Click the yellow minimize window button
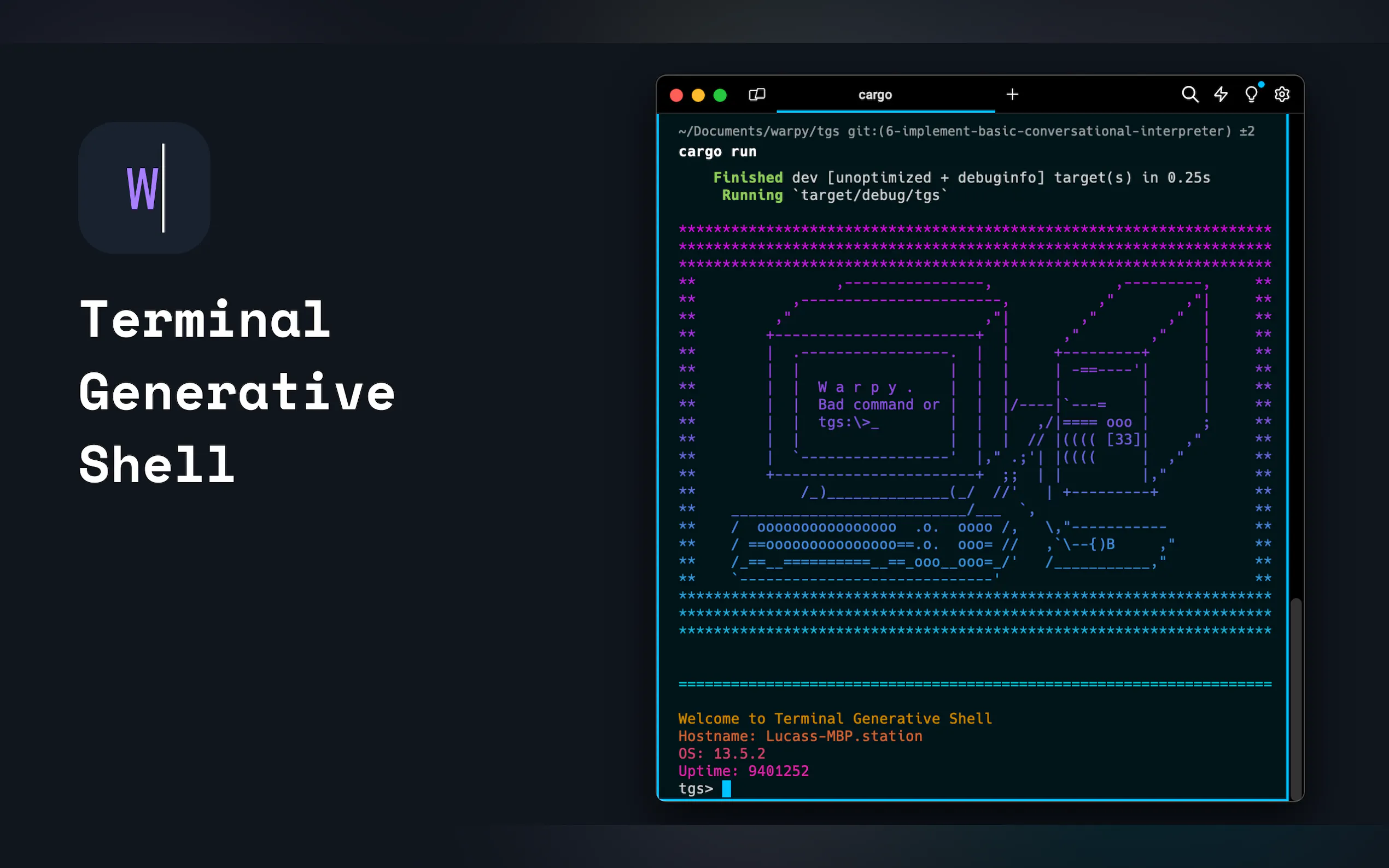The width and height of the screenshot is (1389, 868). [x=698, y=95]
